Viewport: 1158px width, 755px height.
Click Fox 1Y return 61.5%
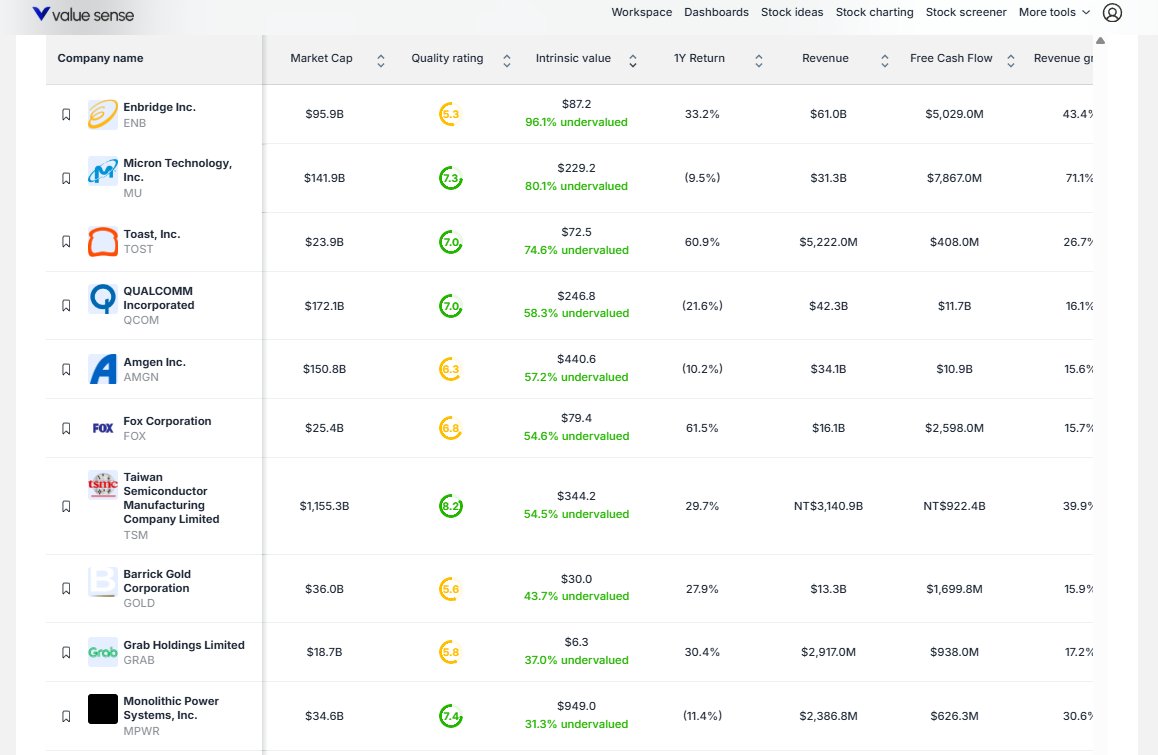702,428
